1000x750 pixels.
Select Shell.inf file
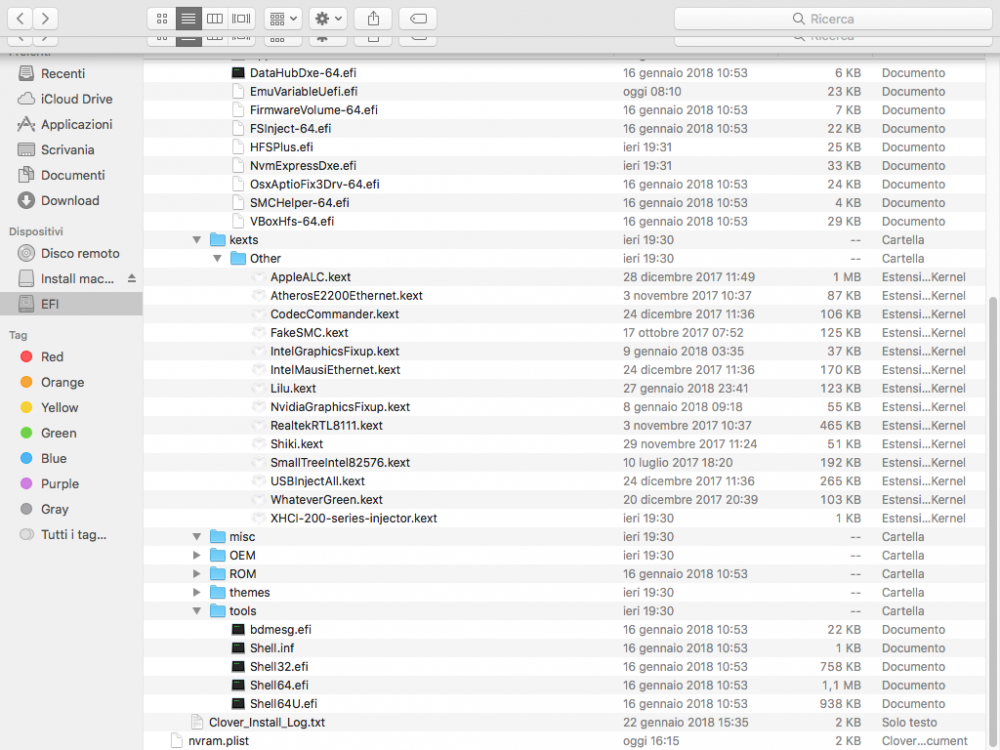coord(564,648)
